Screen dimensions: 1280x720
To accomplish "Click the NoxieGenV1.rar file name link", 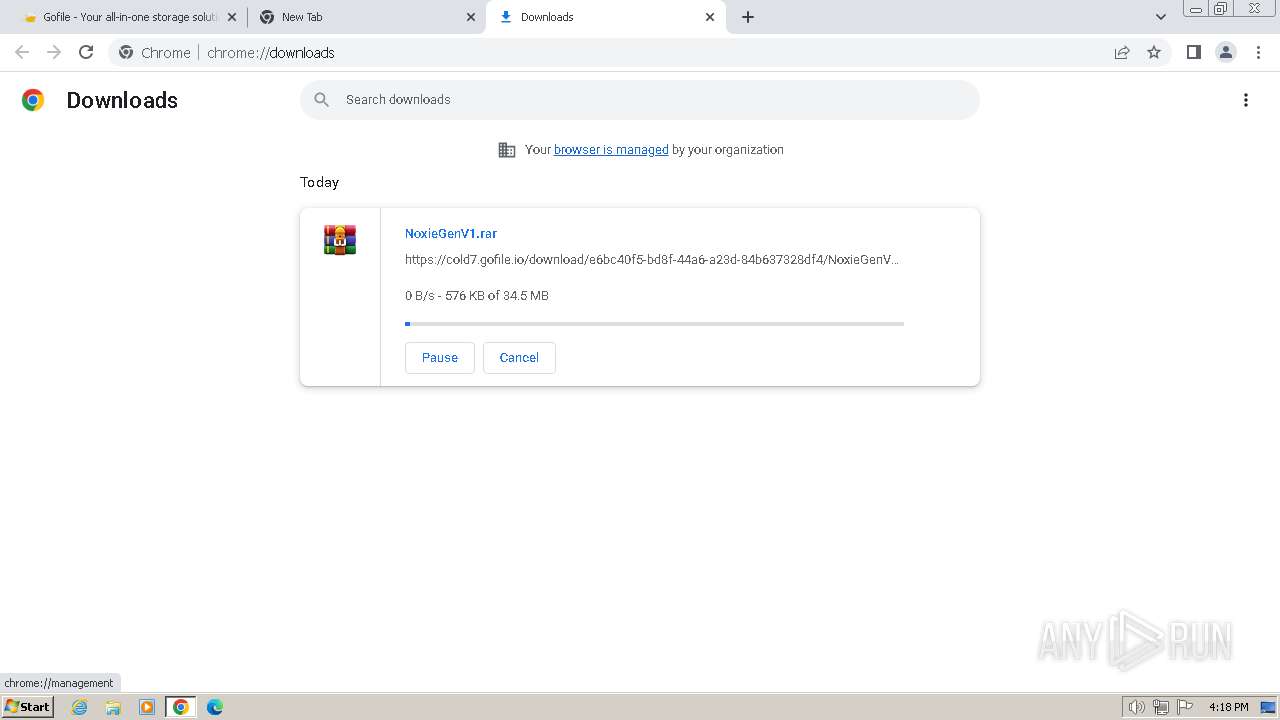I will pos(451,233).
